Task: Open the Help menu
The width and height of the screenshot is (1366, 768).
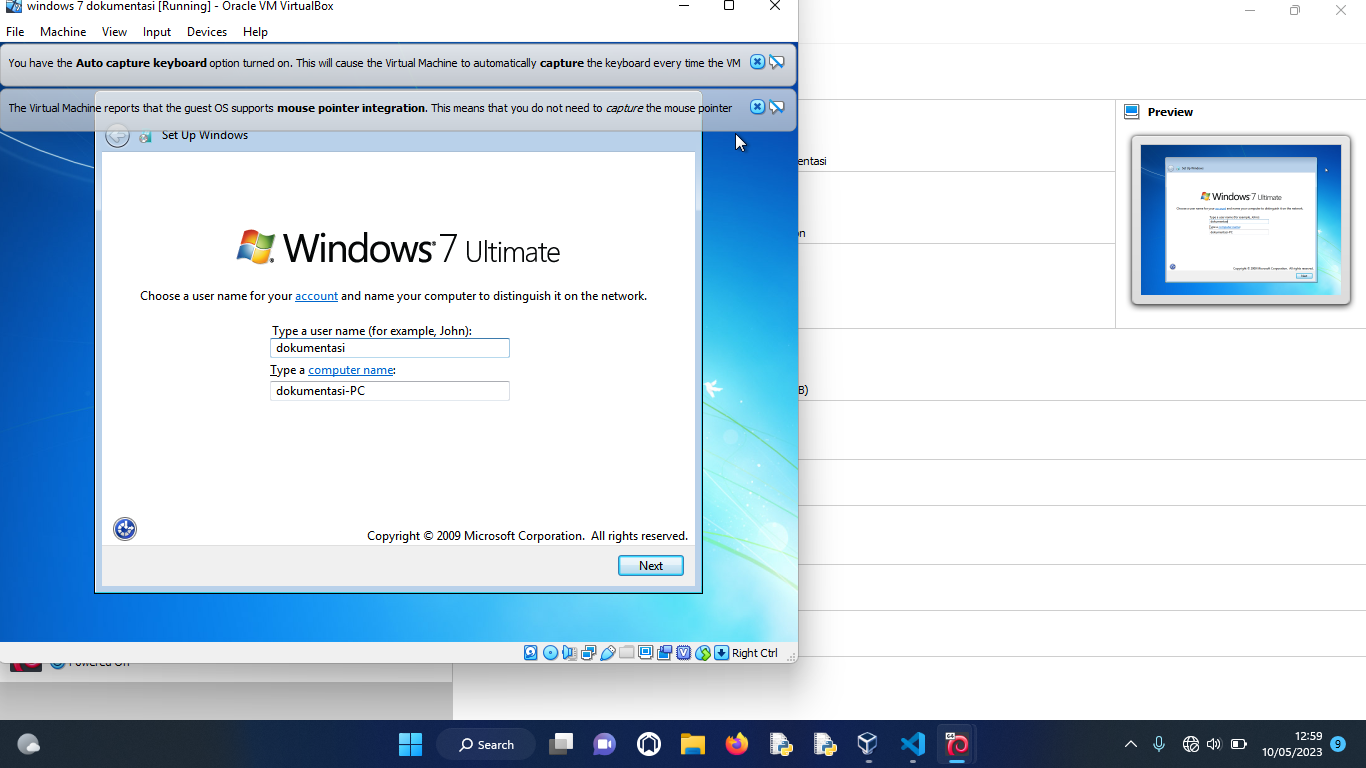Action: click(x=255, y=32)
